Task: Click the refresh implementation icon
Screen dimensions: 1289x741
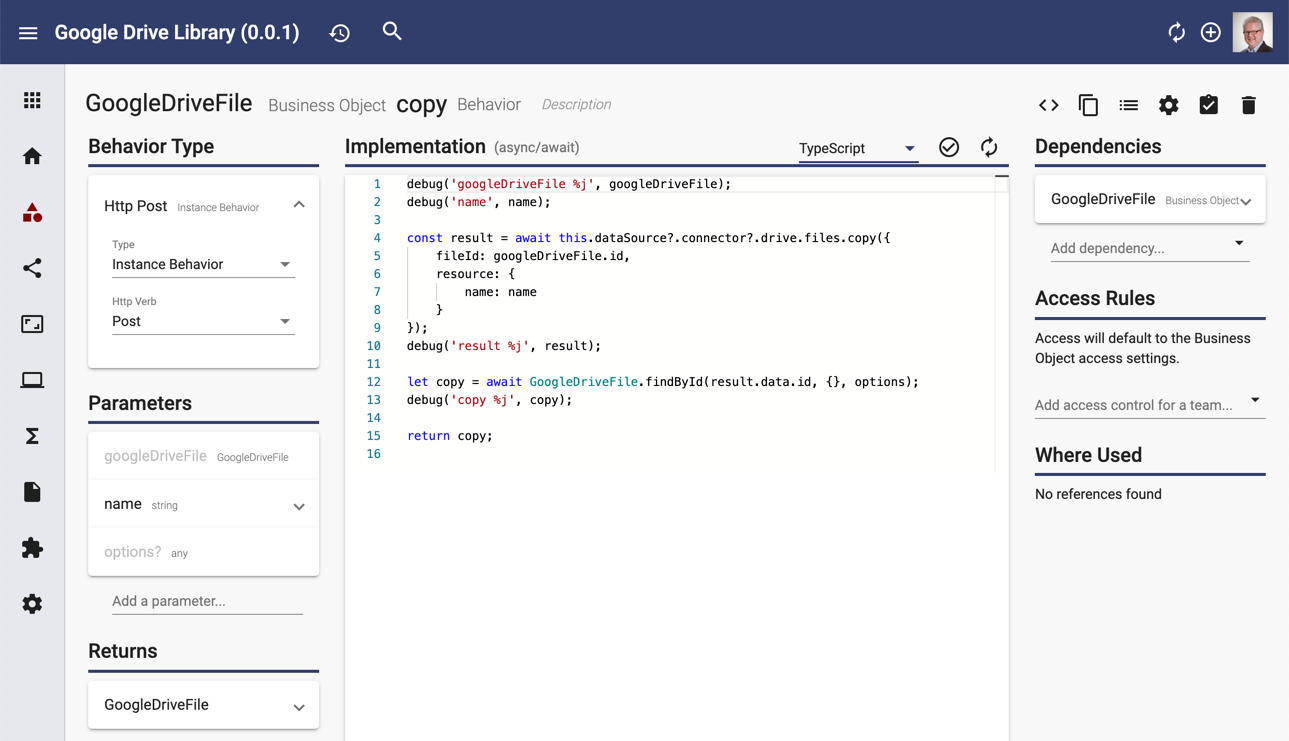Action: [x=989, y=148]
